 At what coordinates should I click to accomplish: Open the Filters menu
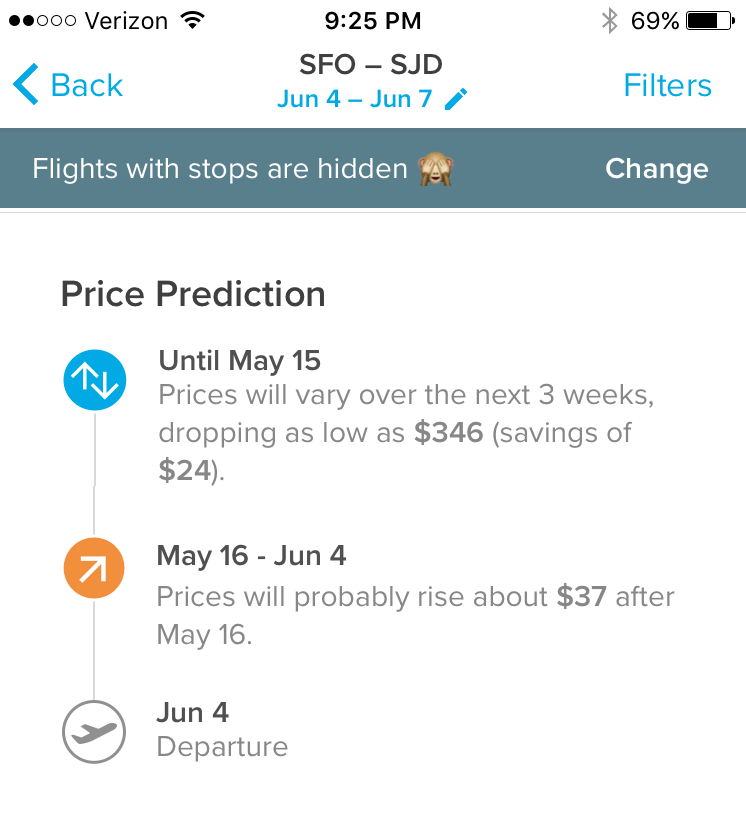pyautogui.click(x=667, y=86)
